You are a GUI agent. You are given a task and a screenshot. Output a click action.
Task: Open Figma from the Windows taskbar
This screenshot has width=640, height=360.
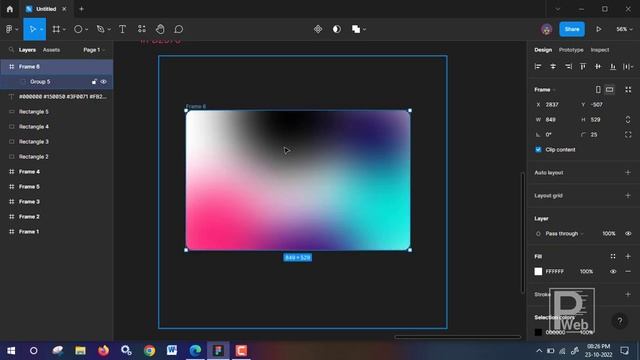pos(218,351)
